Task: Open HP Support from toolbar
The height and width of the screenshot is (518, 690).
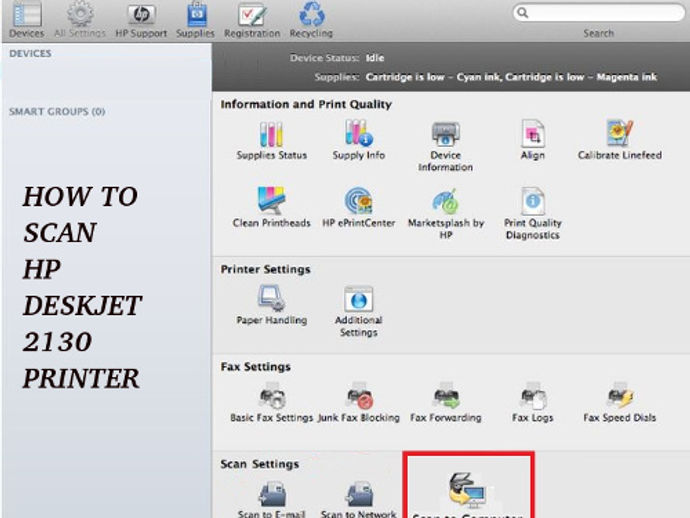Action: tap(141, 19)
